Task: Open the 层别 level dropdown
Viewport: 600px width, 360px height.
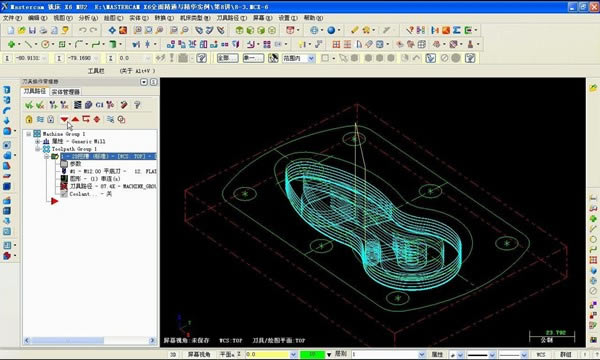Action: coord(421,355)
